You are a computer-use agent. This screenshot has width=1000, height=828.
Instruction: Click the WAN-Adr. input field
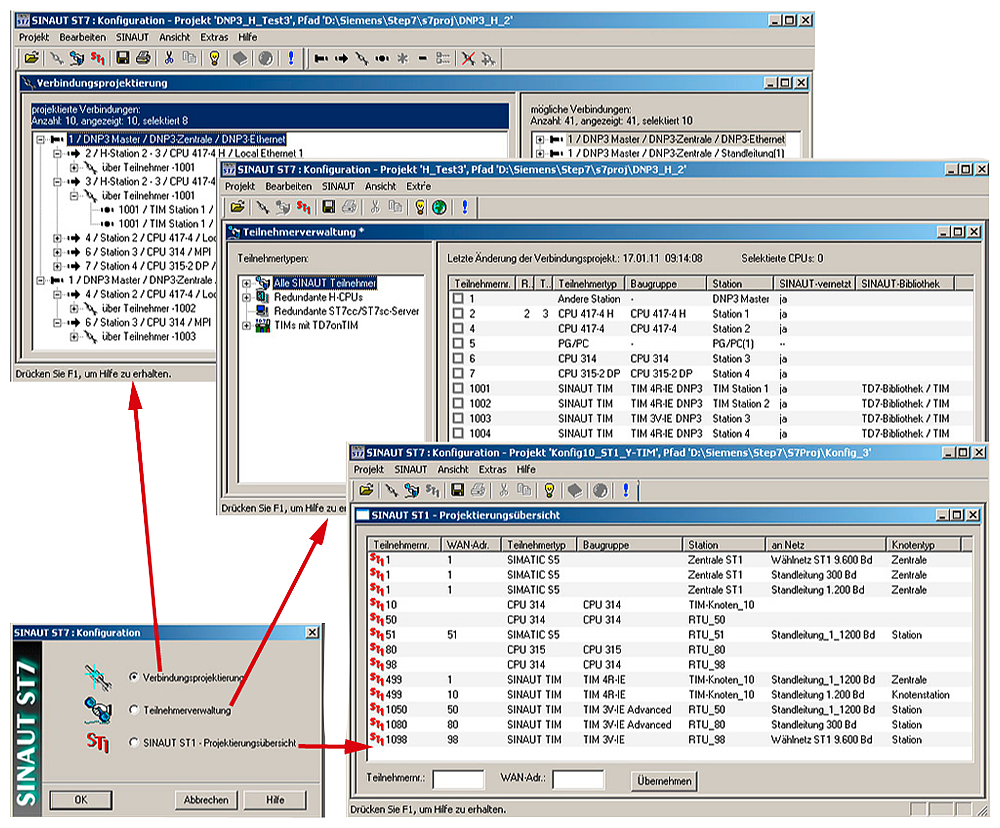pyautogui.click(x=578, y=779)
